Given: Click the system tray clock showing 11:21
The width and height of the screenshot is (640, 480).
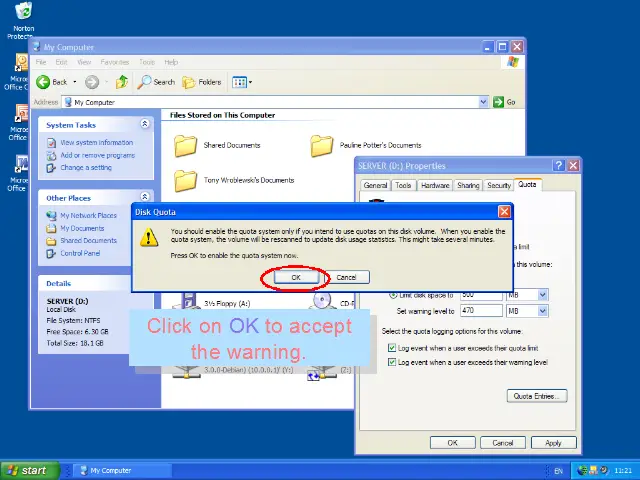Looking at the screenshot, I should (622, 471).
